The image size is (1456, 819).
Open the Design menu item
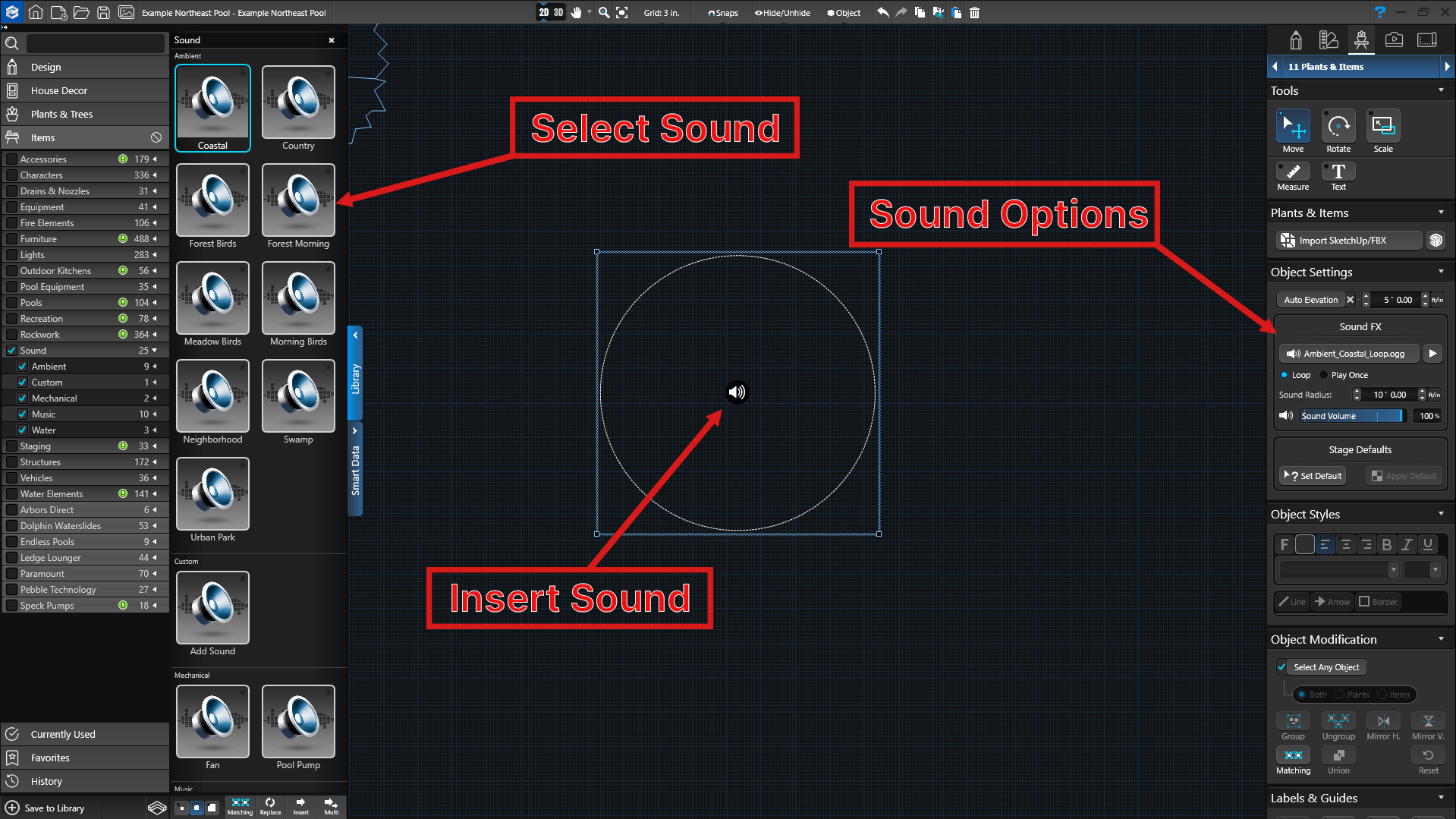click(85, 67)
